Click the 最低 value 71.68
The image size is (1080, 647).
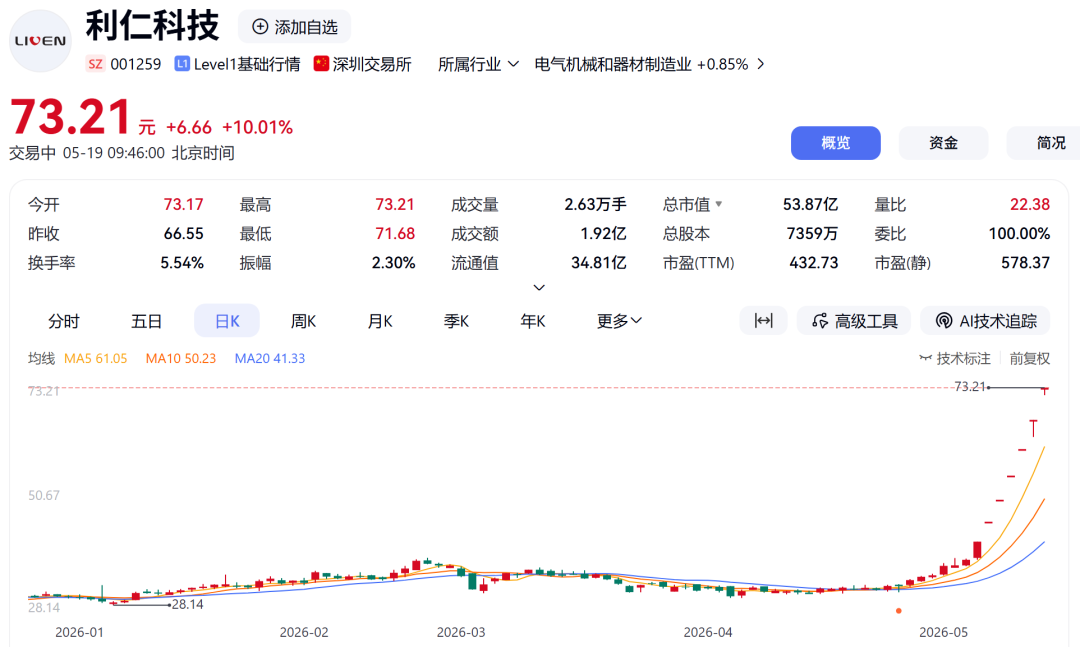coord(395,234)
